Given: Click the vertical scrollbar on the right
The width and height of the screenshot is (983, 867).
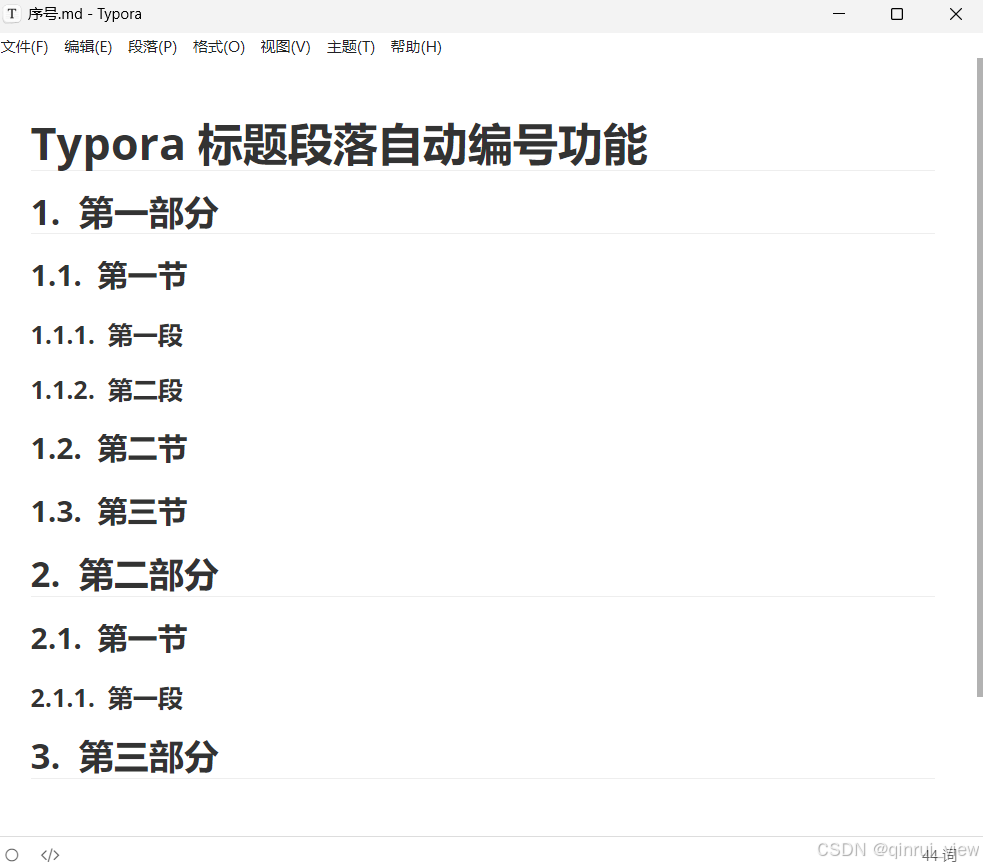Looking at the screenshot, I should coord(979,377).
